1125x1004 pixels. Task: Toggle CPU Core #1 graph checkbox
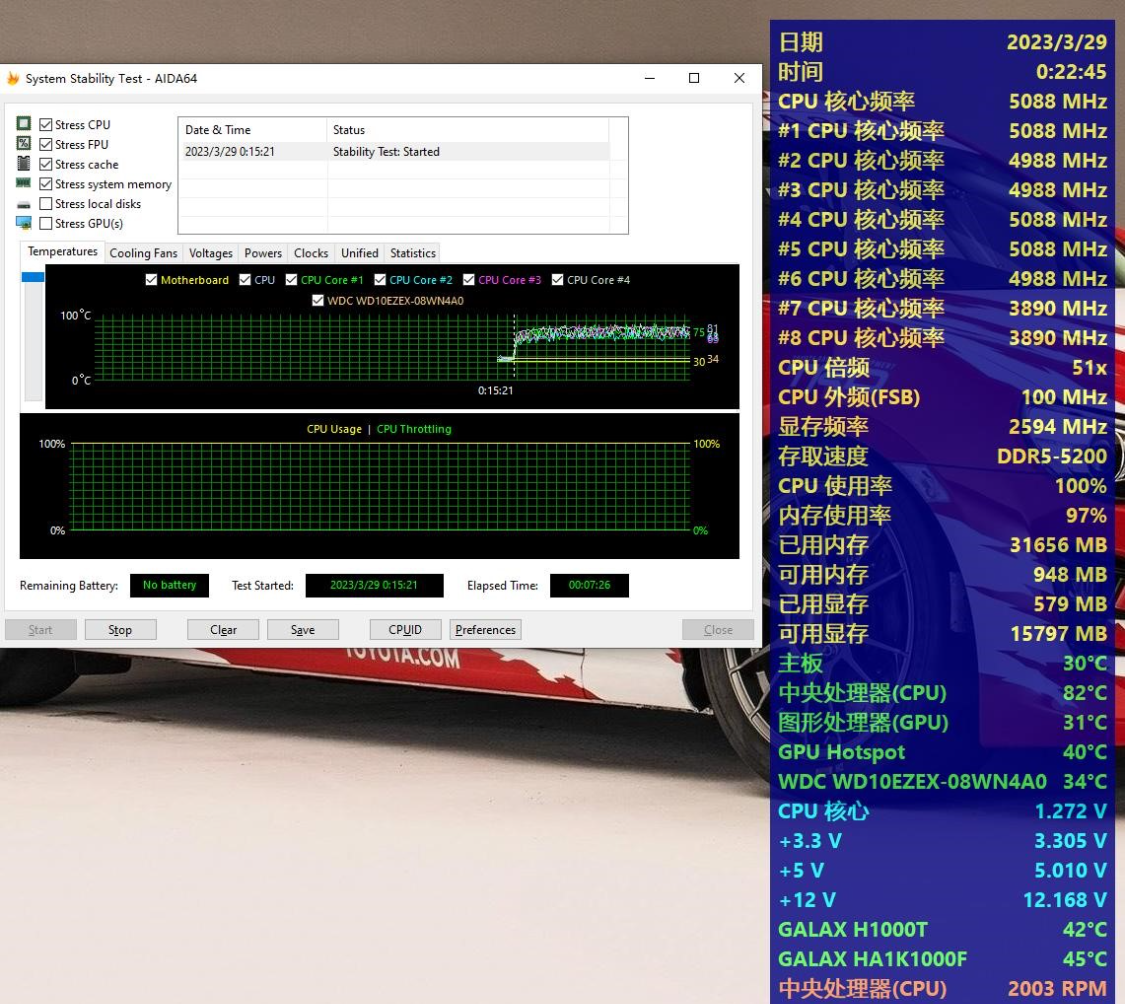(291, 280)
